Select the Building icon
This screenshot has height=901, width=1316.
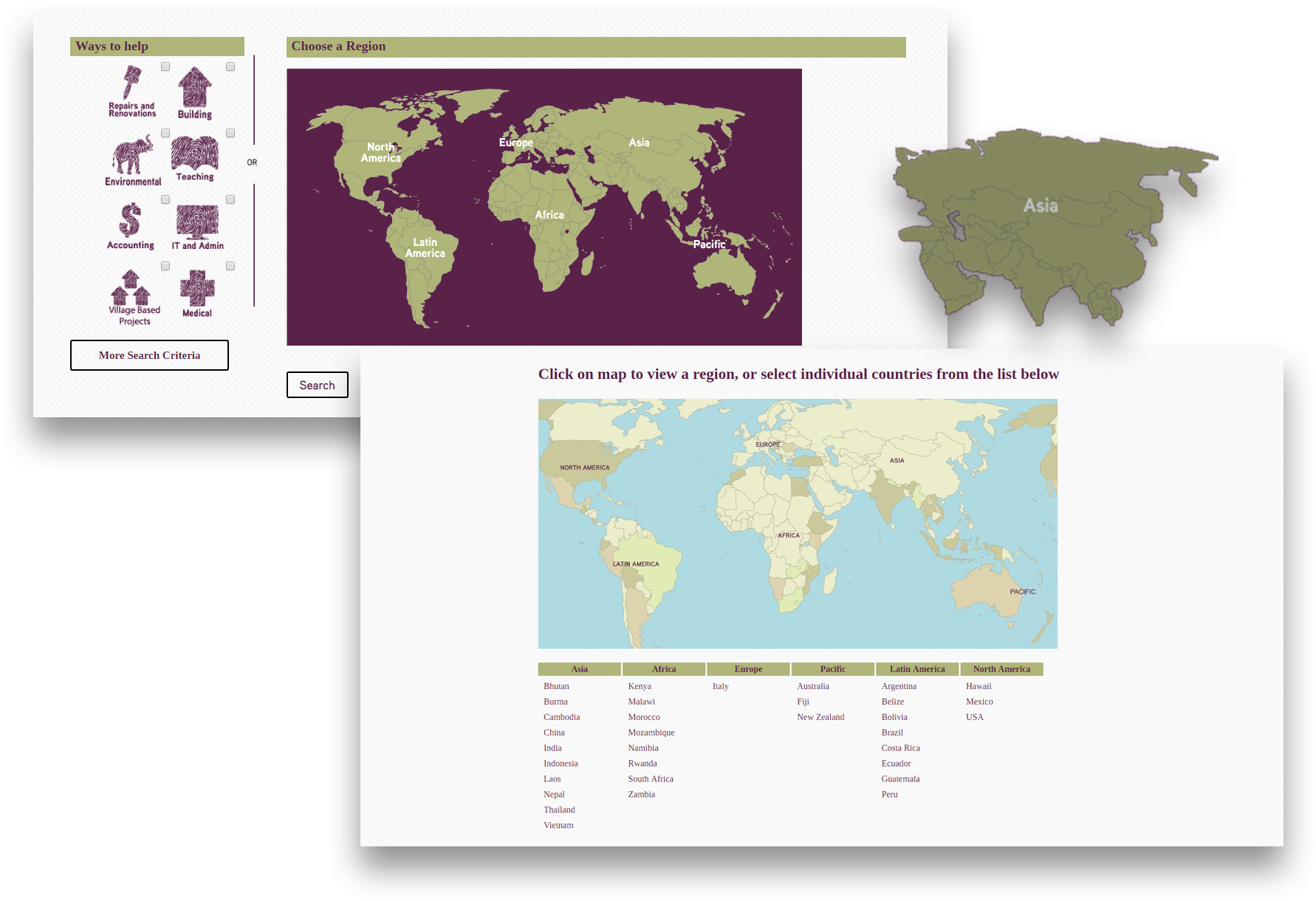coord(195,89)
